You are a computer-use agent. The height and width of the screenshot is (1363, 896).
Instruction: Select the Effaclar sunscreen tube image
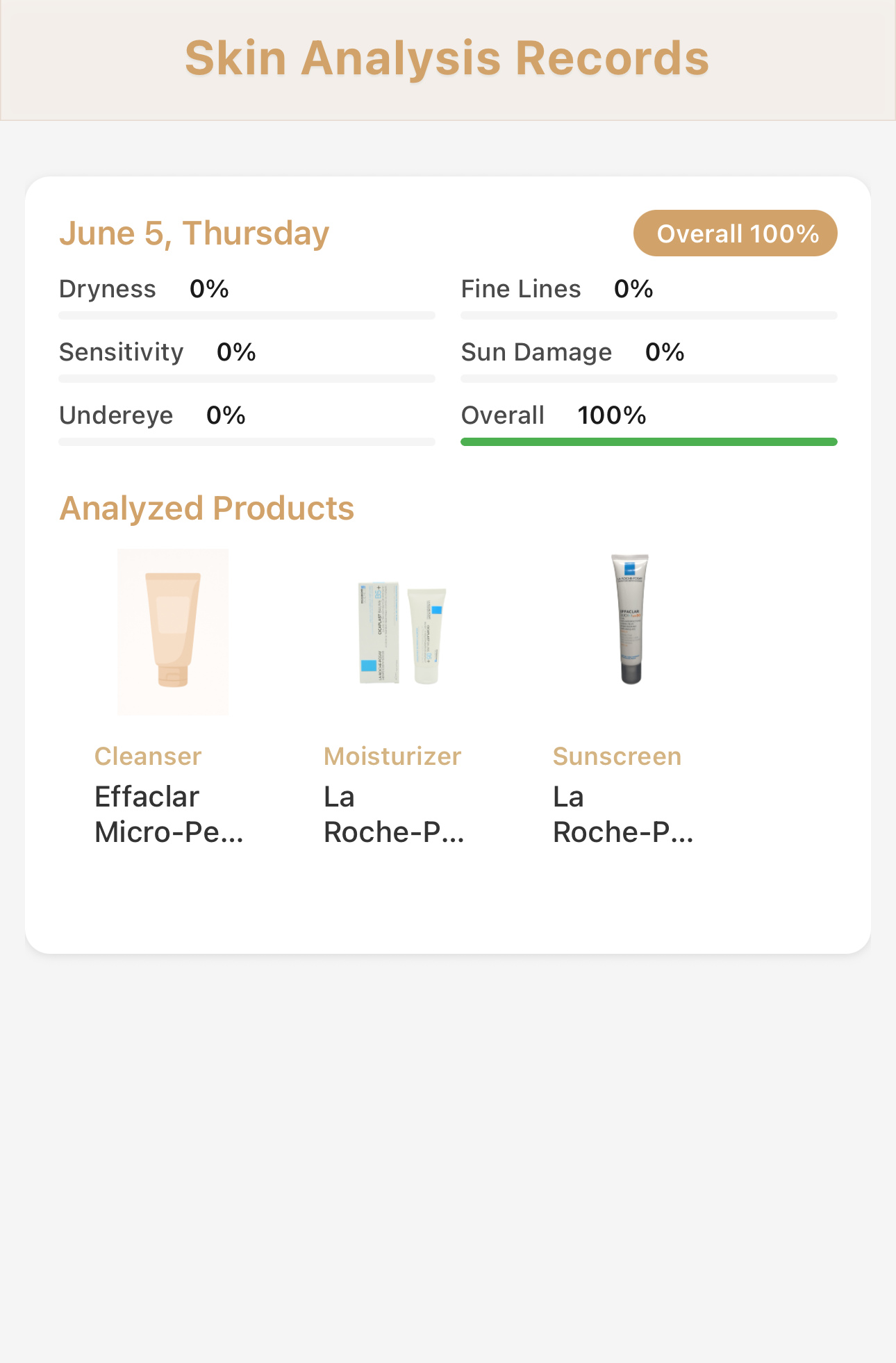631,618
